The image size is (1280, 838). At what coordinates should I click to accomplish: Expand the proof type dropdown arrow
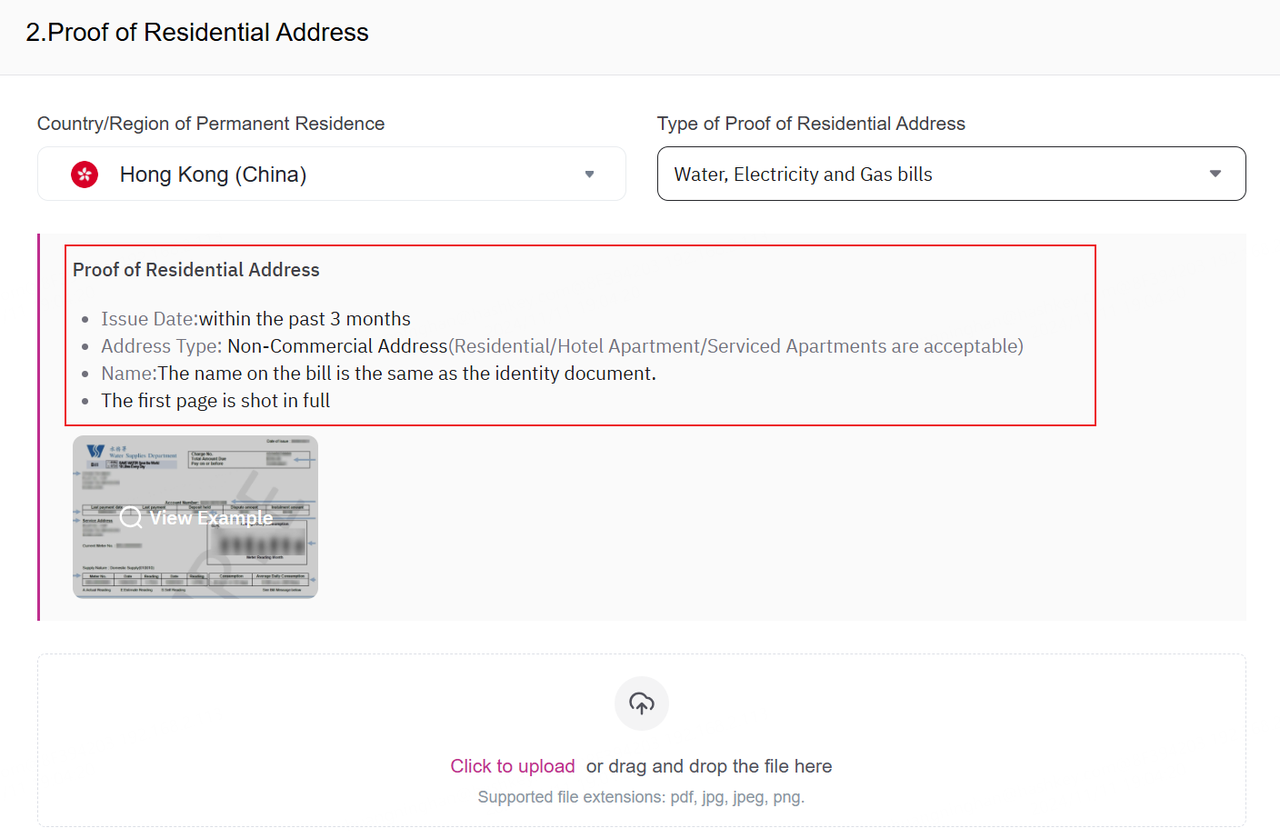(1215, 173)
